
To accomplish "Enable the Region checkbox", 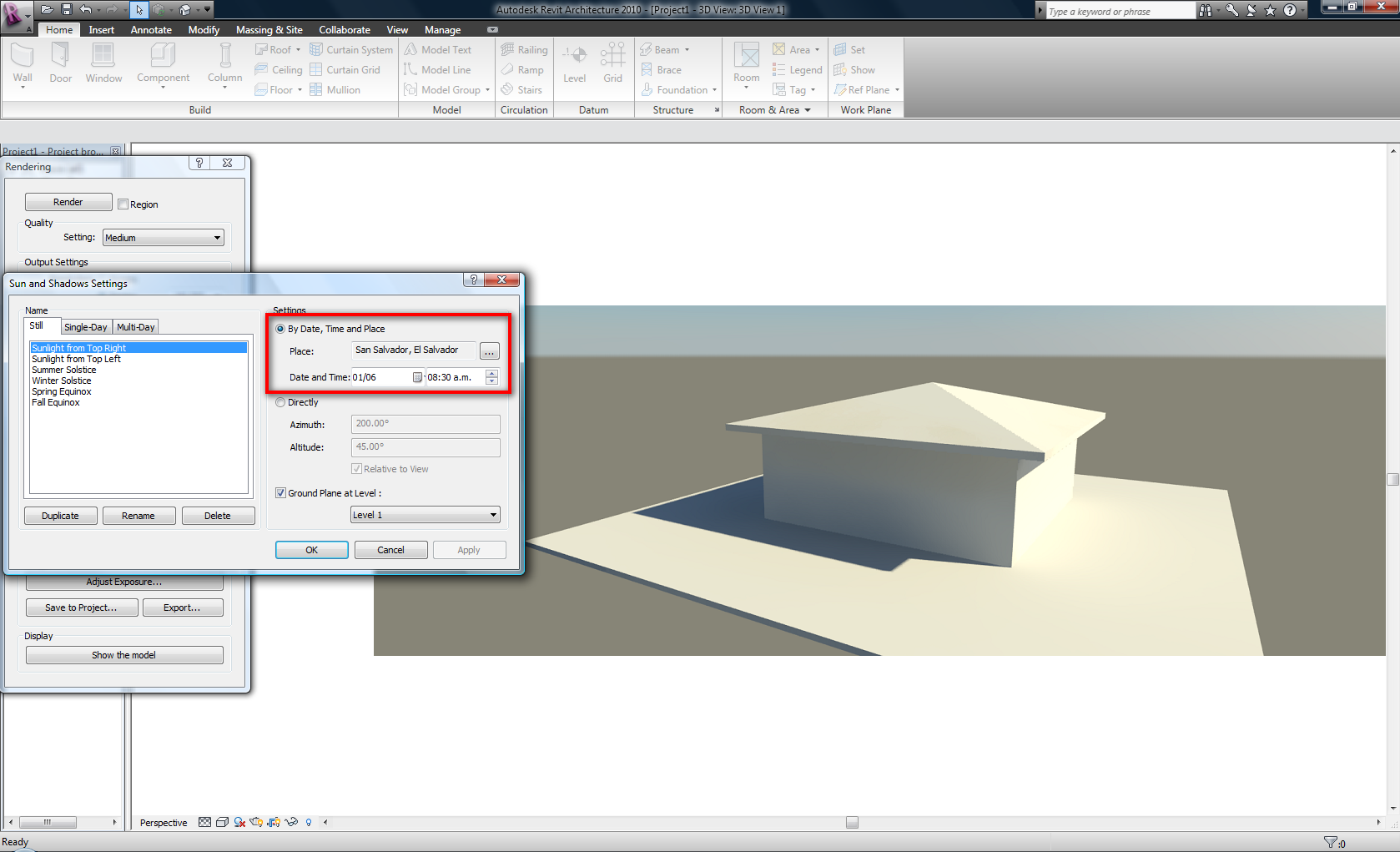I will coord(123,204).
